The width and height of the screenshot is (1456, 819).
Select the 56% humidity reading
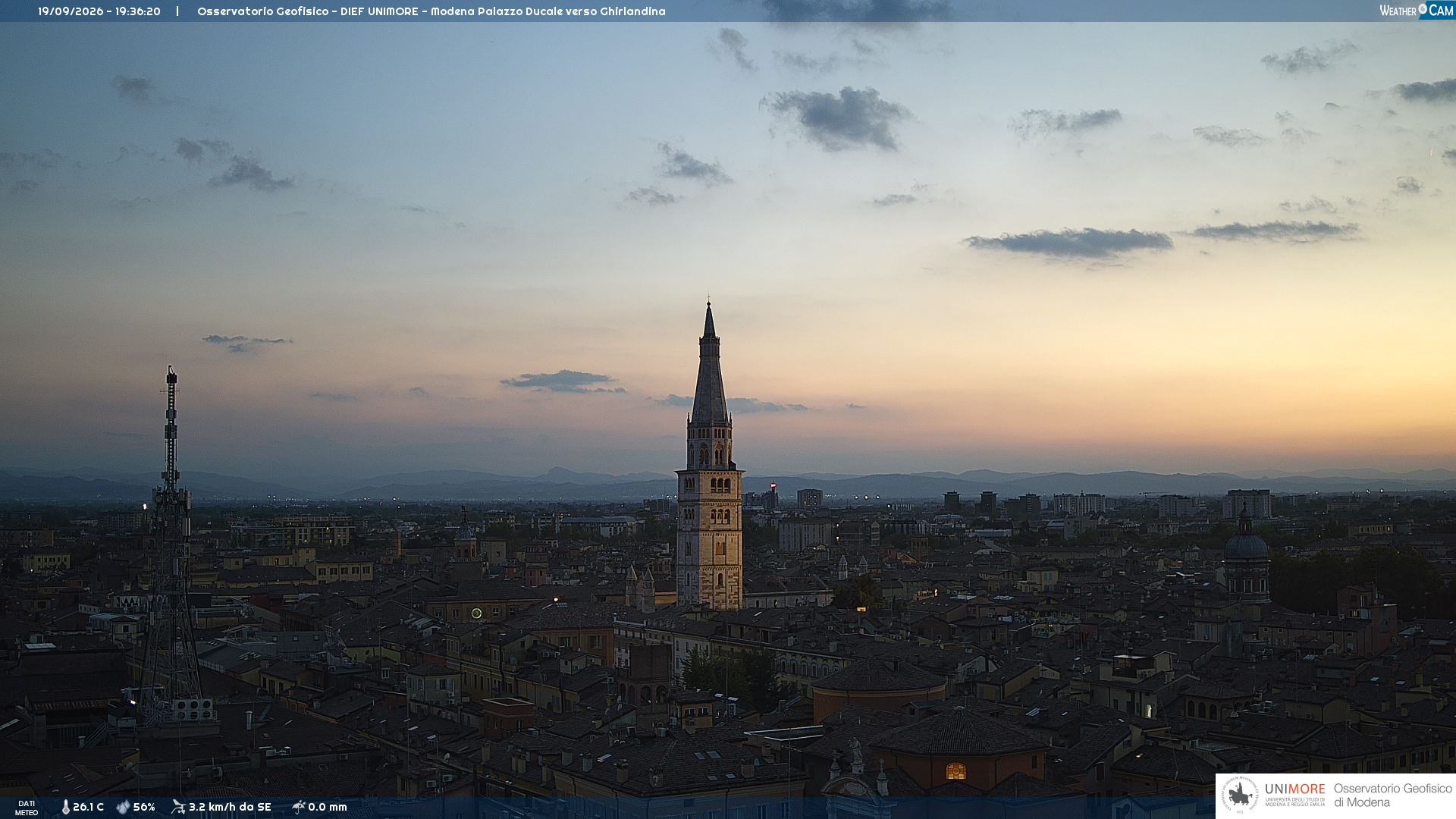click(144, 807)
